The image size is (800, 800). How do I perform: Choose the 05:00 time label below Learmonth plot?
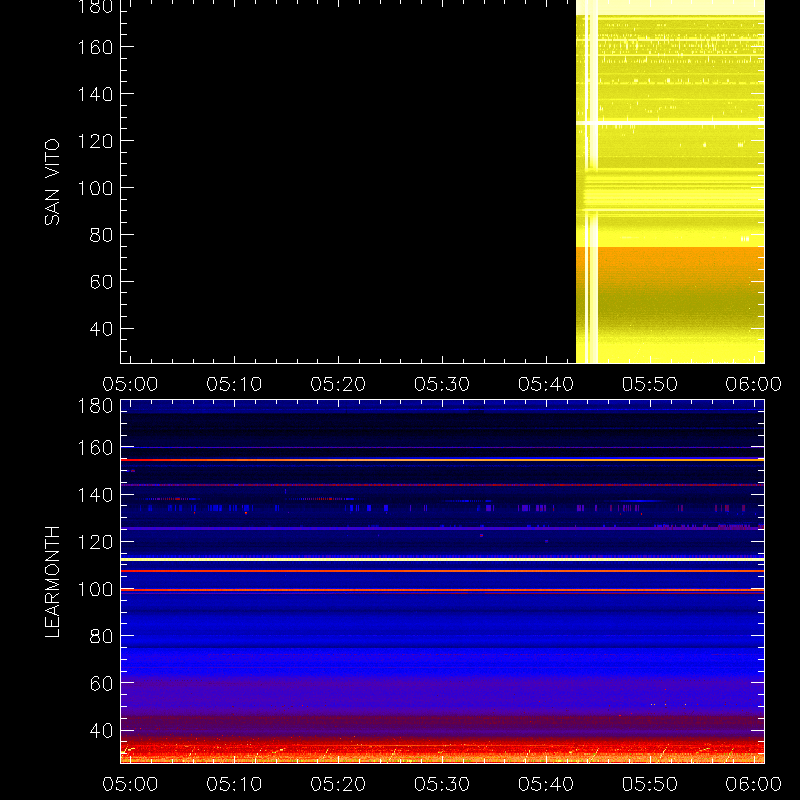click(x=130, y=784)
